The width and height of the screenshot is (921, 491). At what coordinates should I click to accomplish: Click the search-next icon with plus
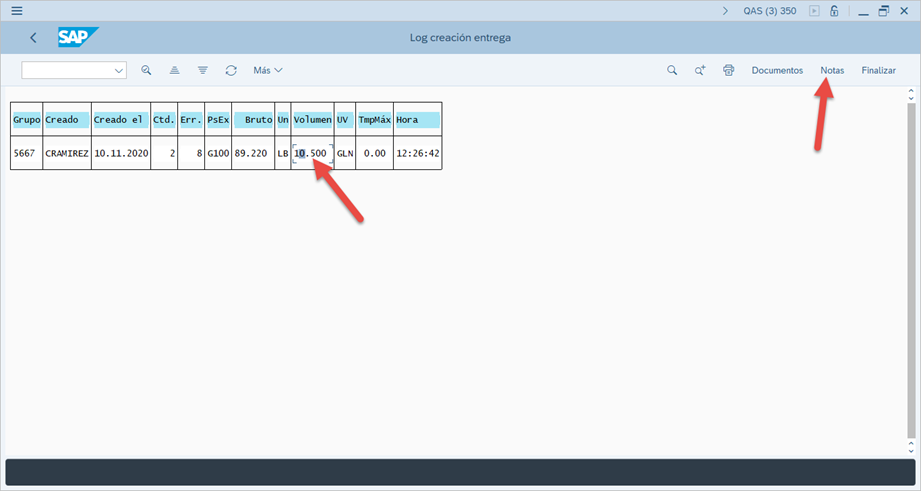(700, 70)
